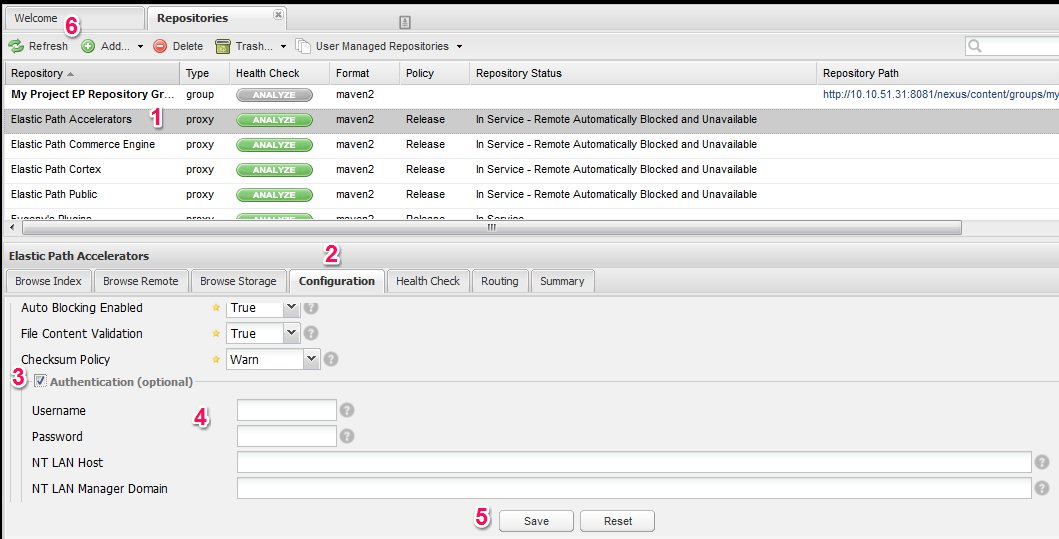
Task: Open User Managed Repositories dropdown arrow
Action: tap(459, 47)
